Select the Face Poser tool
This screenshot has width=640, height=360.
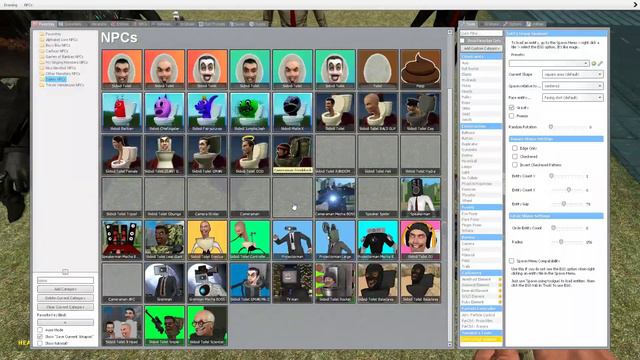pyautogui.click(x=470, y=219)
